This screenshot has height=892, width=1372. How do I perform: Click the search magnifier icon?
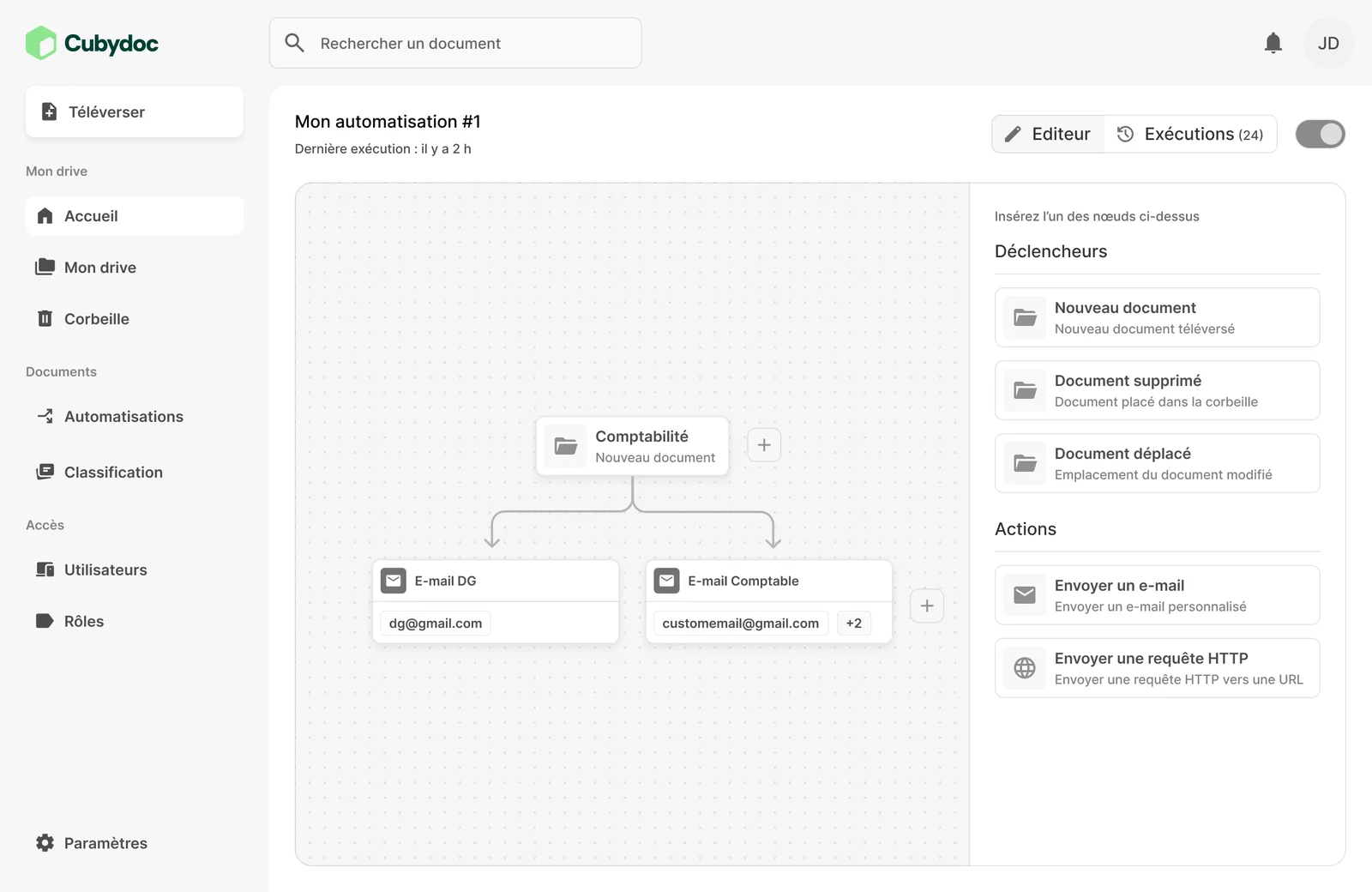pos(294,43)
